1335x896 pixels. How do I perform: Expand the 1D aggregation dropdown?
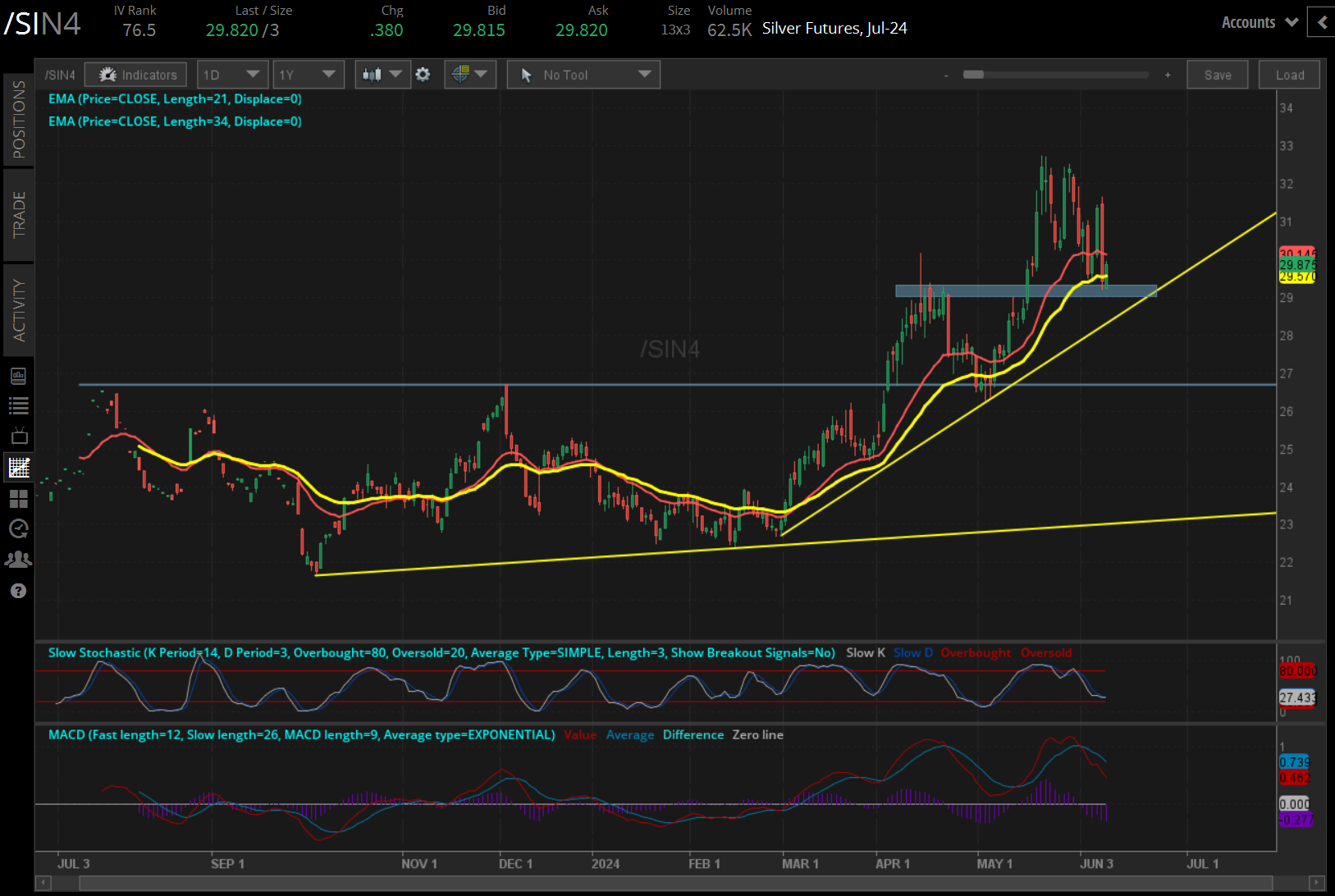click(231, 75)
